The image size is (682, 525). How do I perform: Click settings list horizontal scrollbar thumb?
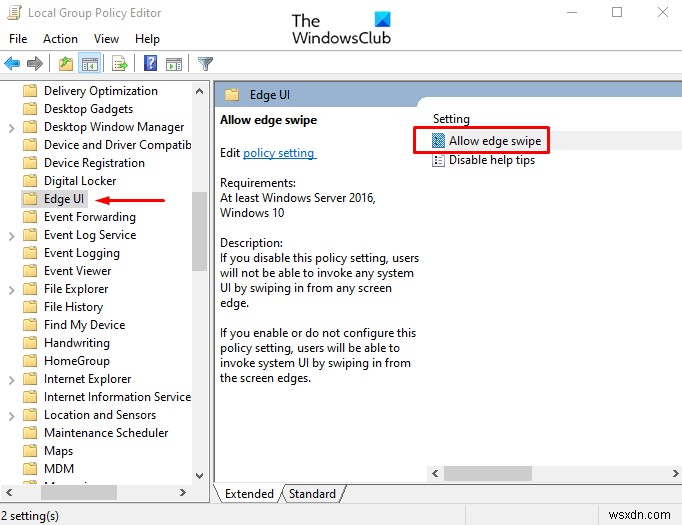[x=488, y=473]
